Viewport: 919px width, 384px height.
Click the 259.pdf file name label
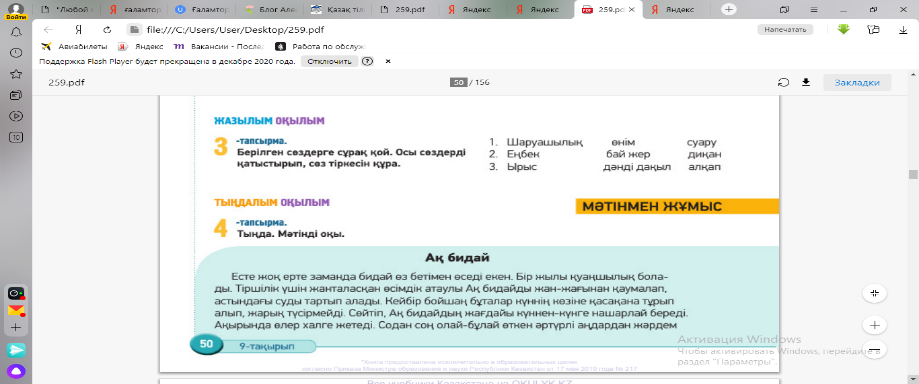[x=66, y=83]
